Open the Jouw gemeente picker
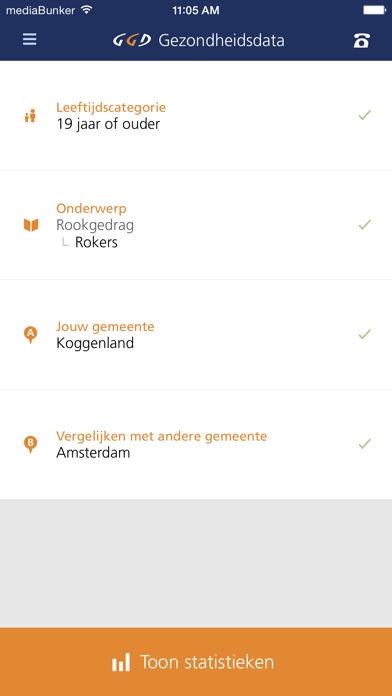This screenshot has height=696, width=392. tap(196, 335)
